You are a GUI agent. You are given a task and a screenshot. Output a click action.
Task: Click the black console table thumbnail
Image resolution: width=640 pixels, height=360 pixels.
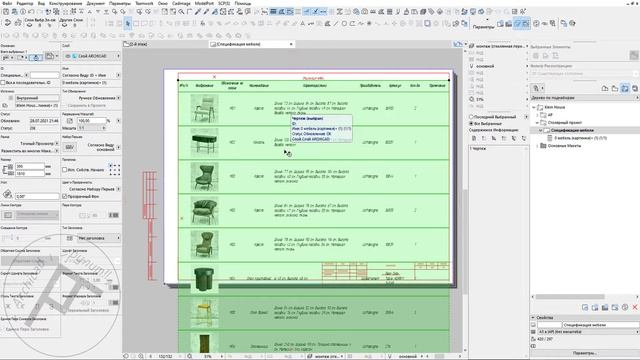pos(204,142)
